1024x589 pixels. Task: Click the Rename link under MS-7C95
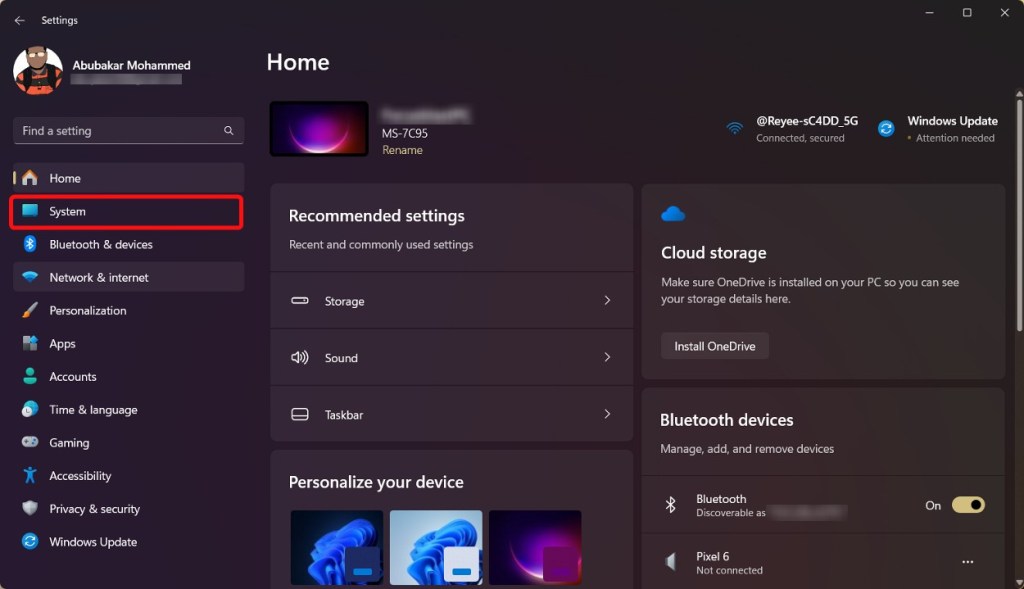(x=402, y=150)
